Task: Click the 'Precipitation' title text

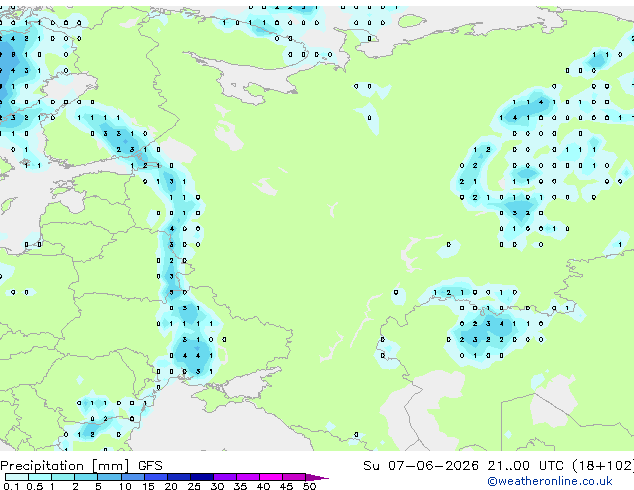Action: tap(42, 466)
